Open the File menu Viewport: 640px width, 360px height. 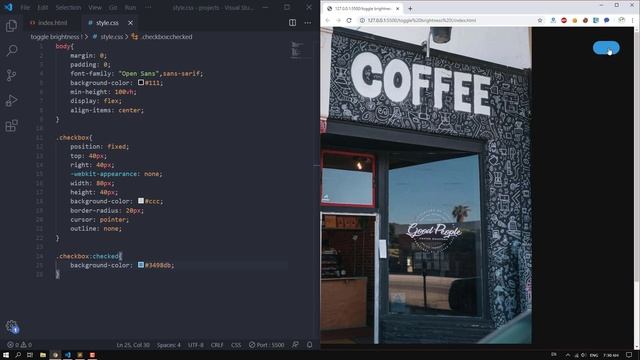click(x=25, y=7)
